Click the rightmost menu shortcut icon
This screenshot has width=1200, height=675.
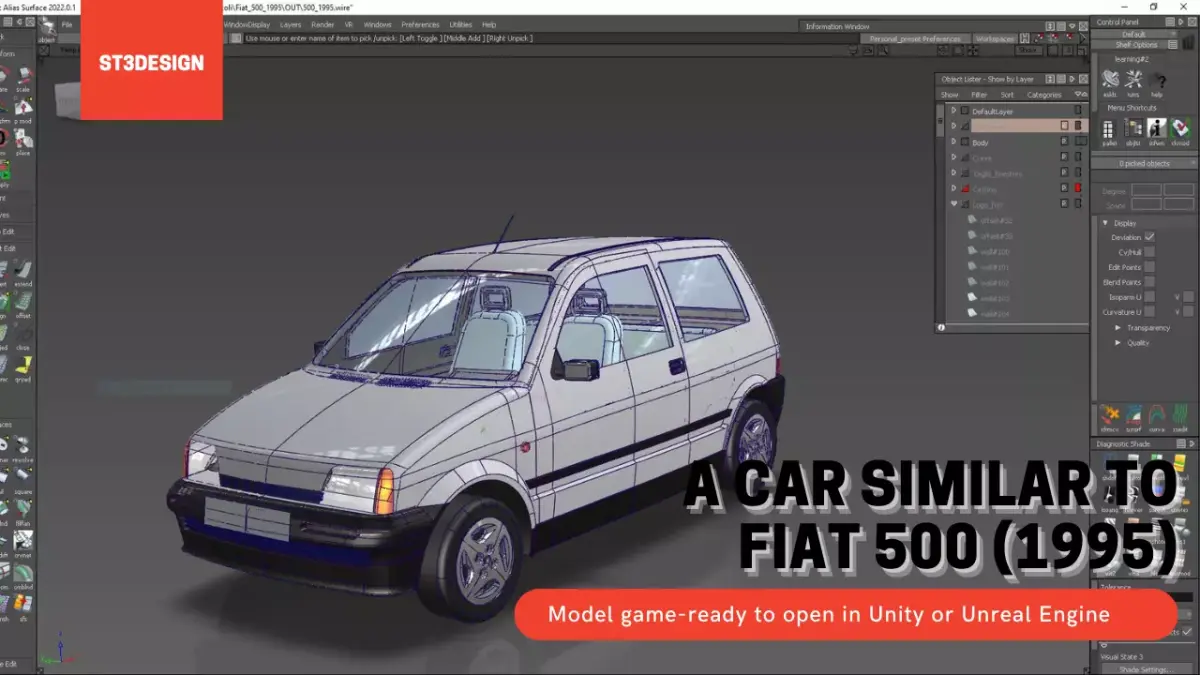point(1181,130)
